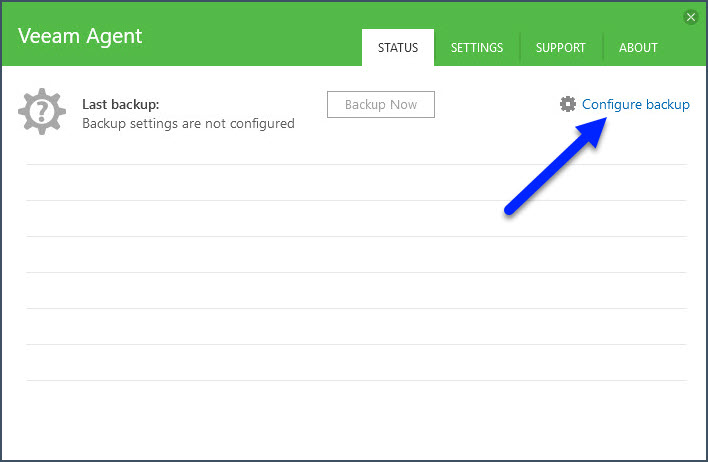Viewport: 708px width, 462px height.
Task: Select the 'Last backup:' label
Action: 121,104
